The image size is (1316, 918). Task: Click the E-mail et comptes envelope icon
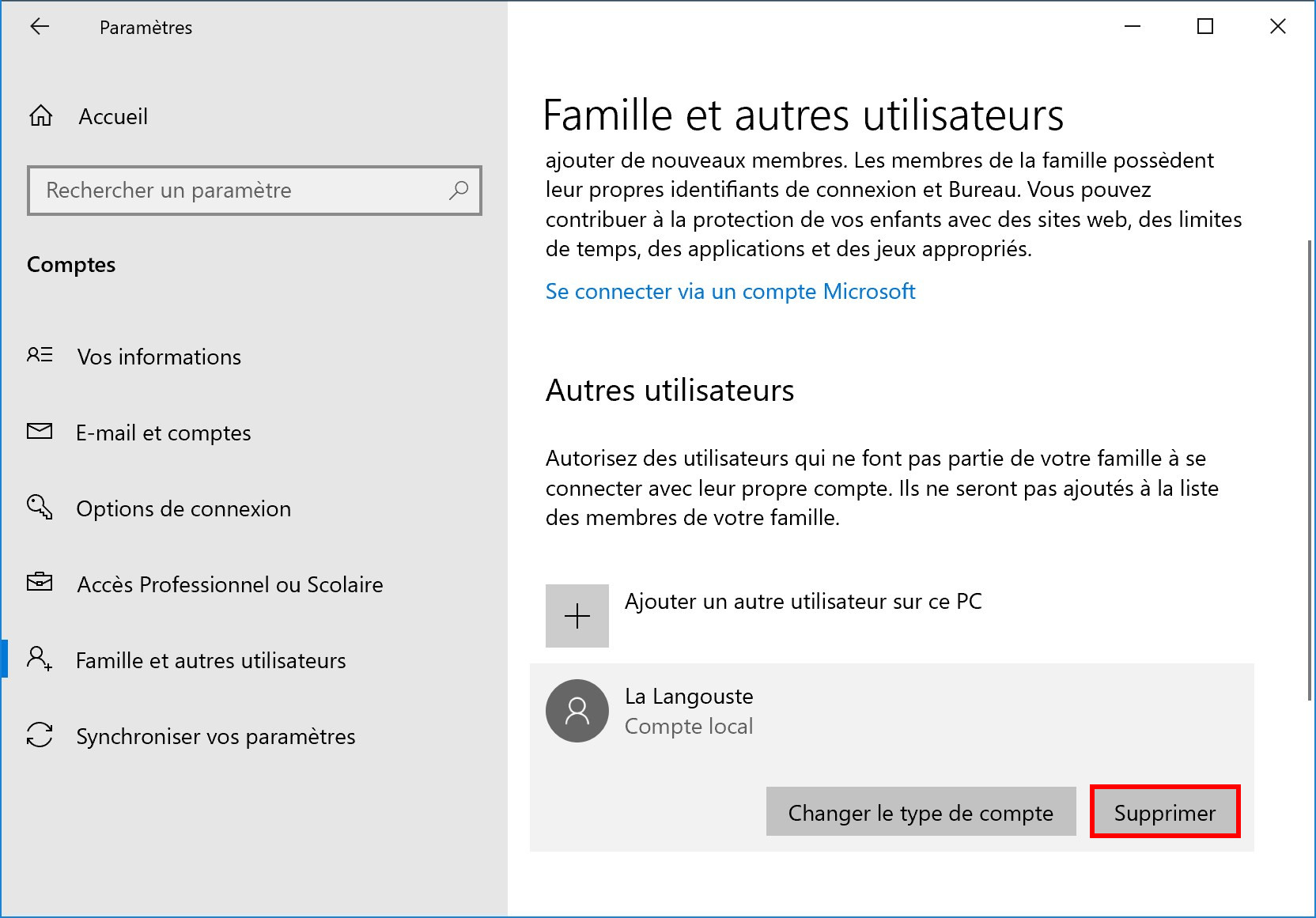(x=40, y=431)
